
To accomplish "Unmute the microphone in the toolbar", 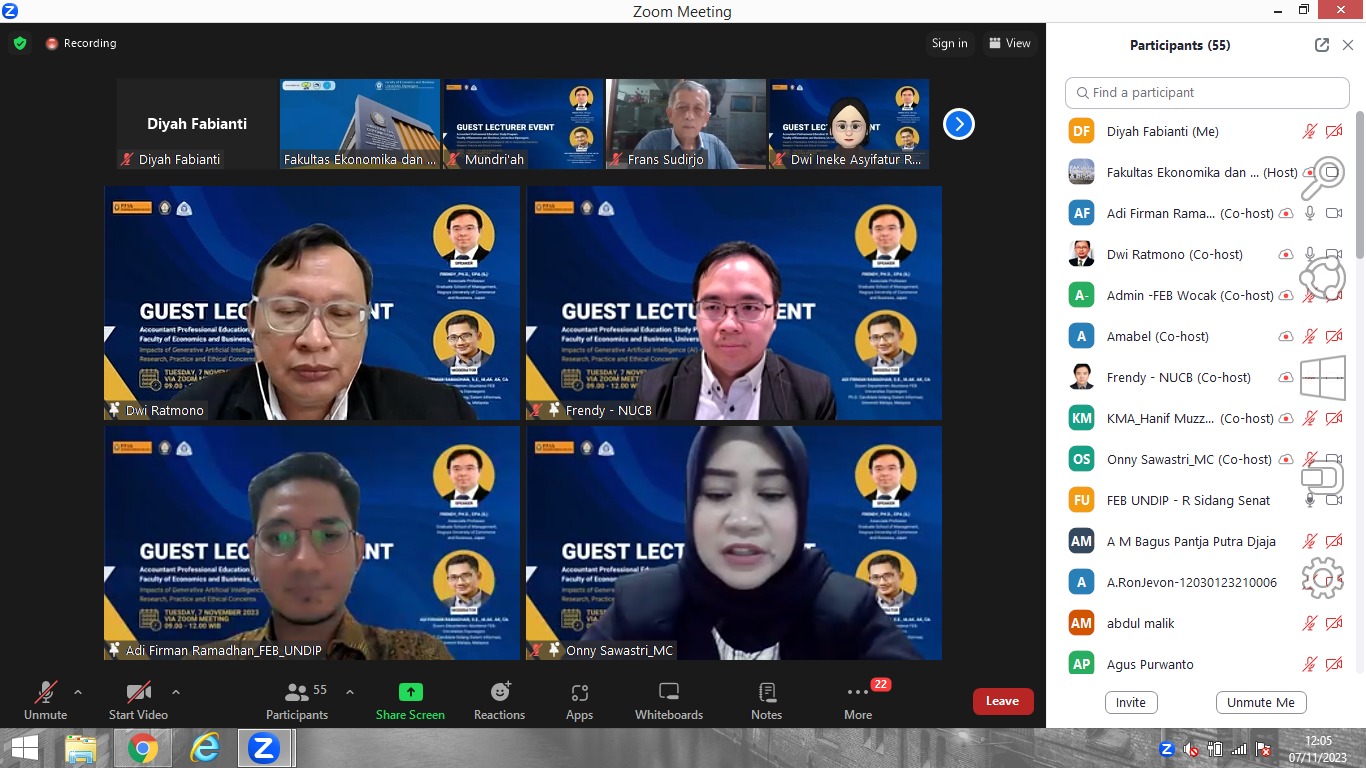I will 45,700.
